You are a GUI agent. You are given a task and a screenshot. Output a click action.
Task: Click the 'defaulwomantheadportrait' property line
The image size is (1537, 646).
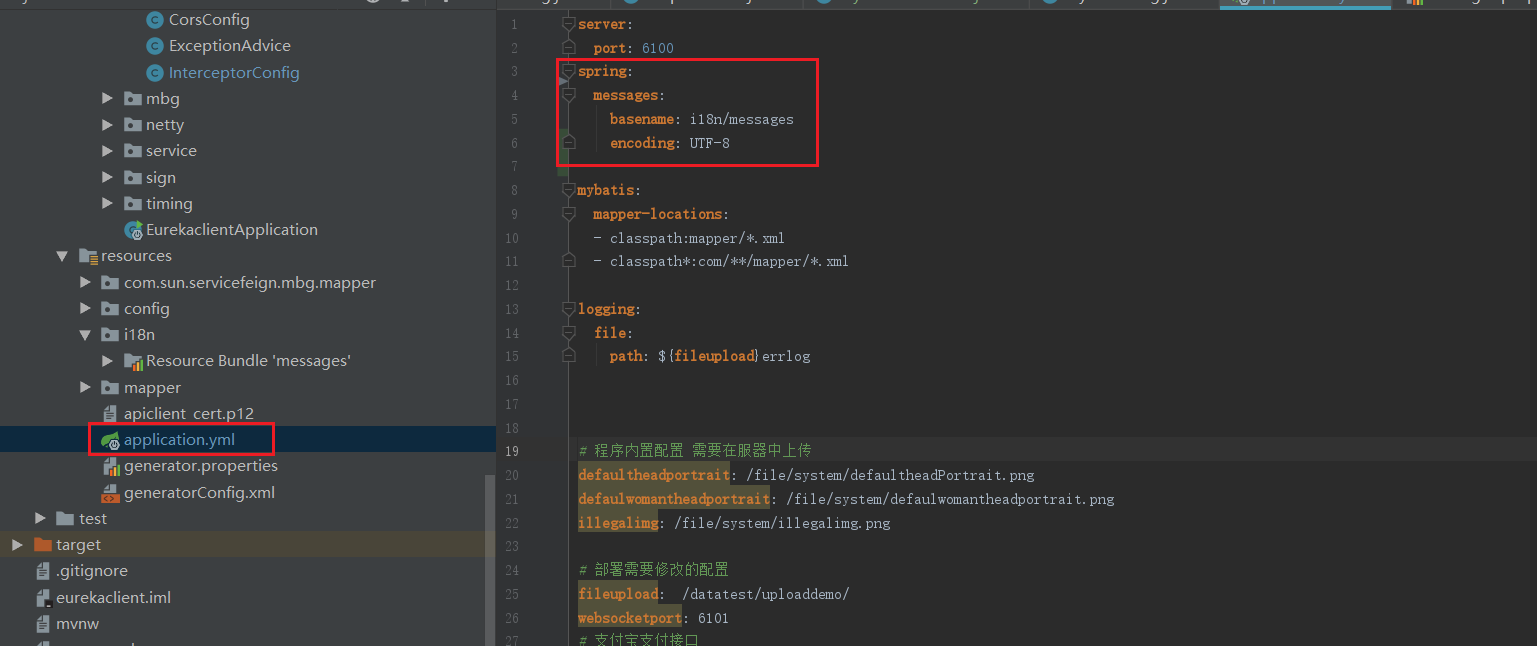(x=846, y=499)
